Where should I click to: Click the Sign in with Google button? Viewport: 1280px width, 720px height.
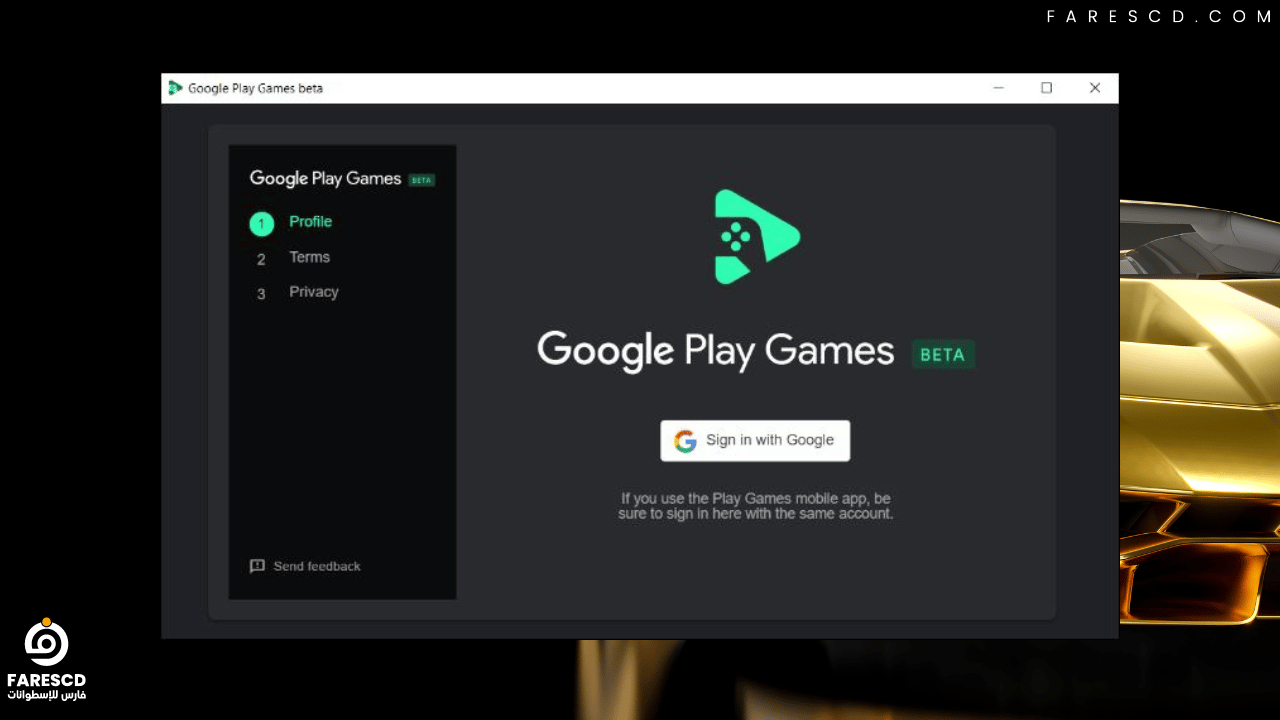point(755,440)
